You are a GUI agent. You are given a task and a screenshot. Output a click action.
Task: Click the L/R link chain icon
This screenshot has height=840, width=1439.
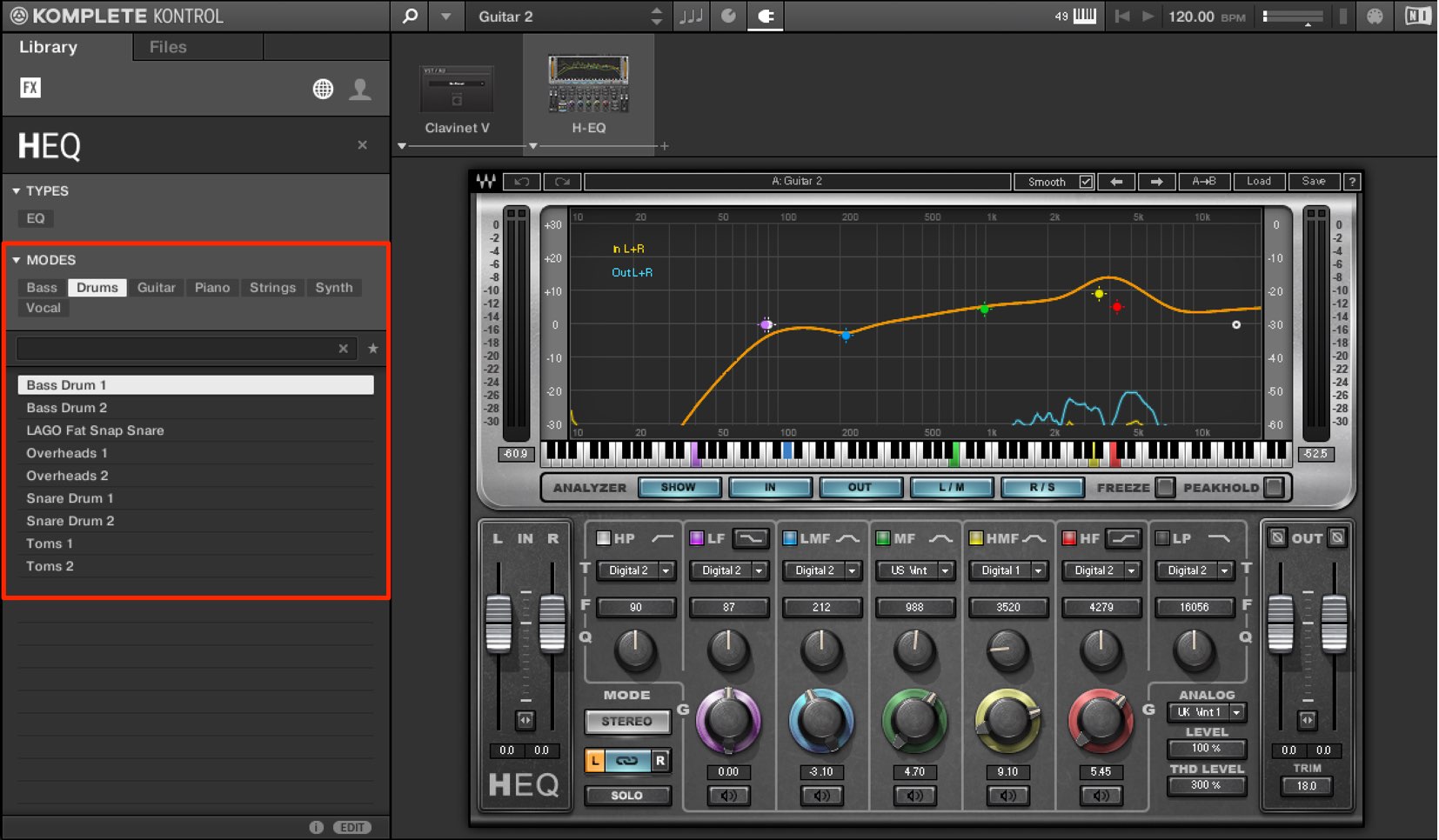pos(626,761)
